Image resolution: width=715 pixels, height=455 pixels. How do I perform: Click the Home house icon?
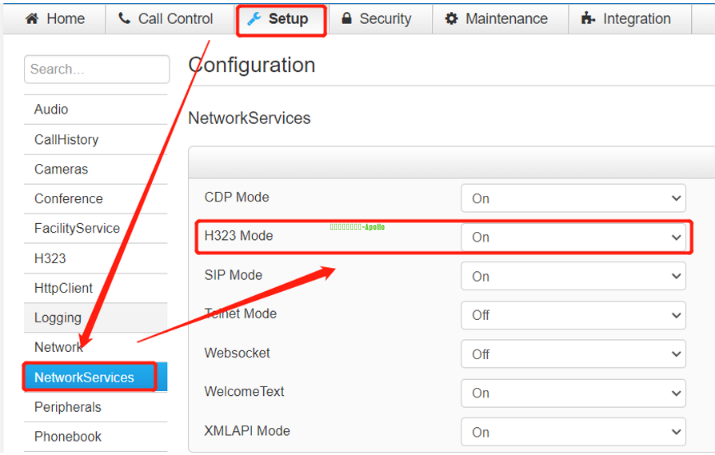31,19
